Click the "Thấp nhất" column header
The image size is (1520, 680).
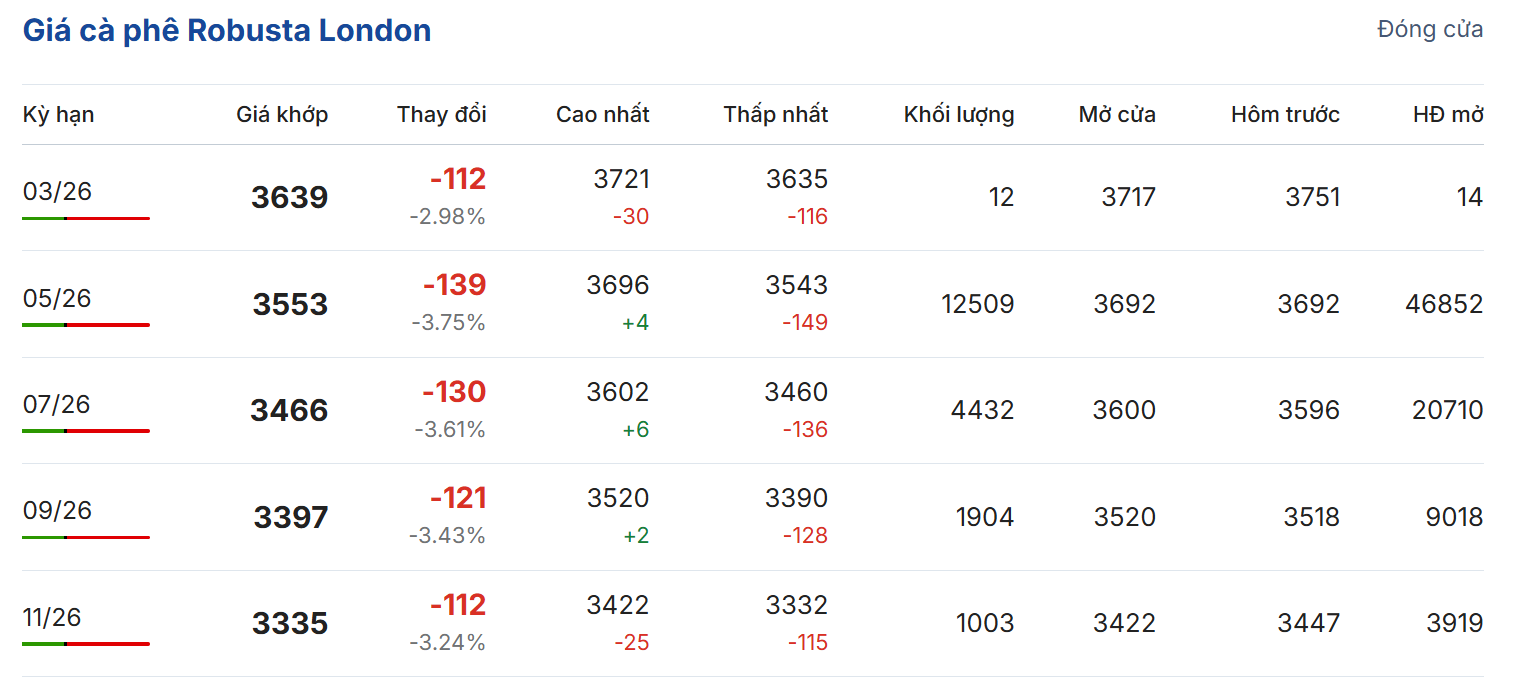pyautogui.click(x=775, y=115)
